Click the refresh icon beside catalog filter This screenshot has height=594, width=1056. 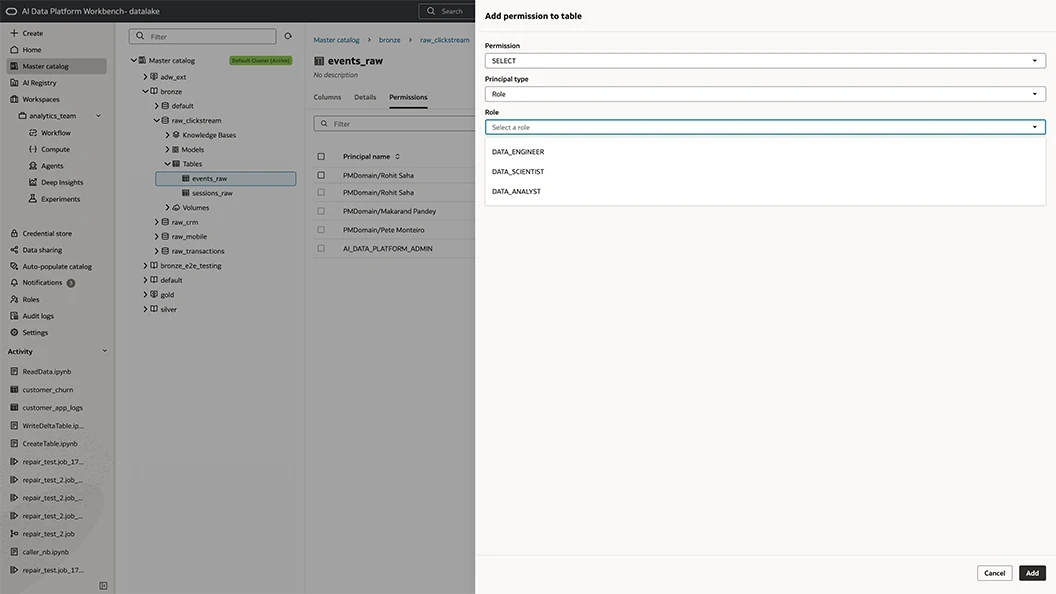pyautogui.click(x=288, y=36)
